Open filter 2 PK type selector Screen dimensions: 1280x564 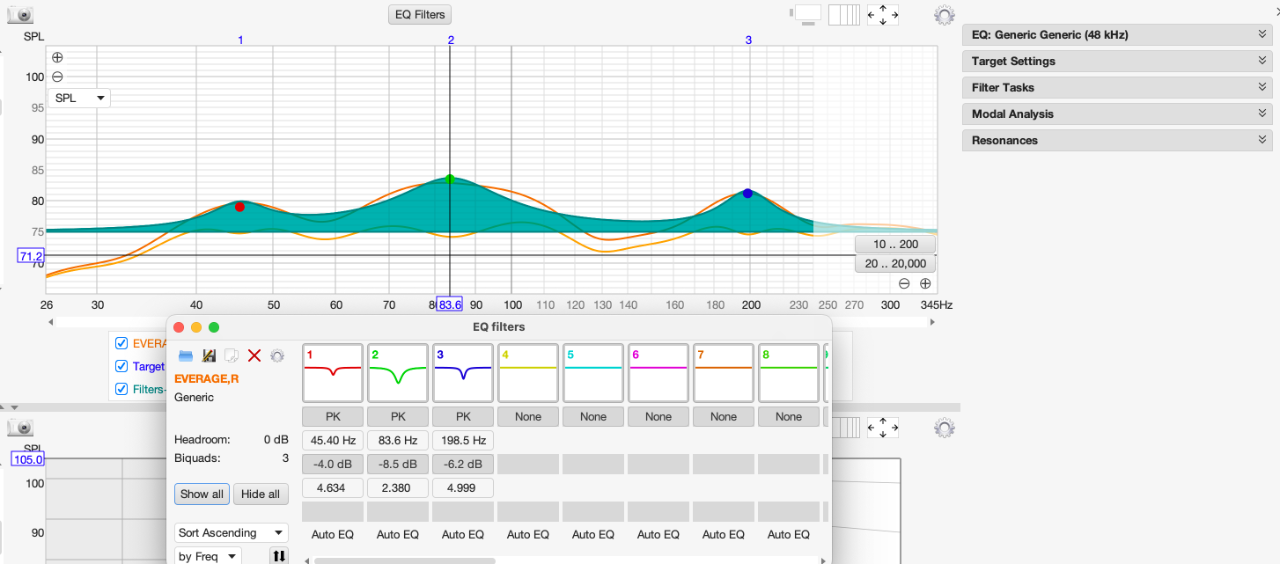point(398,417)
